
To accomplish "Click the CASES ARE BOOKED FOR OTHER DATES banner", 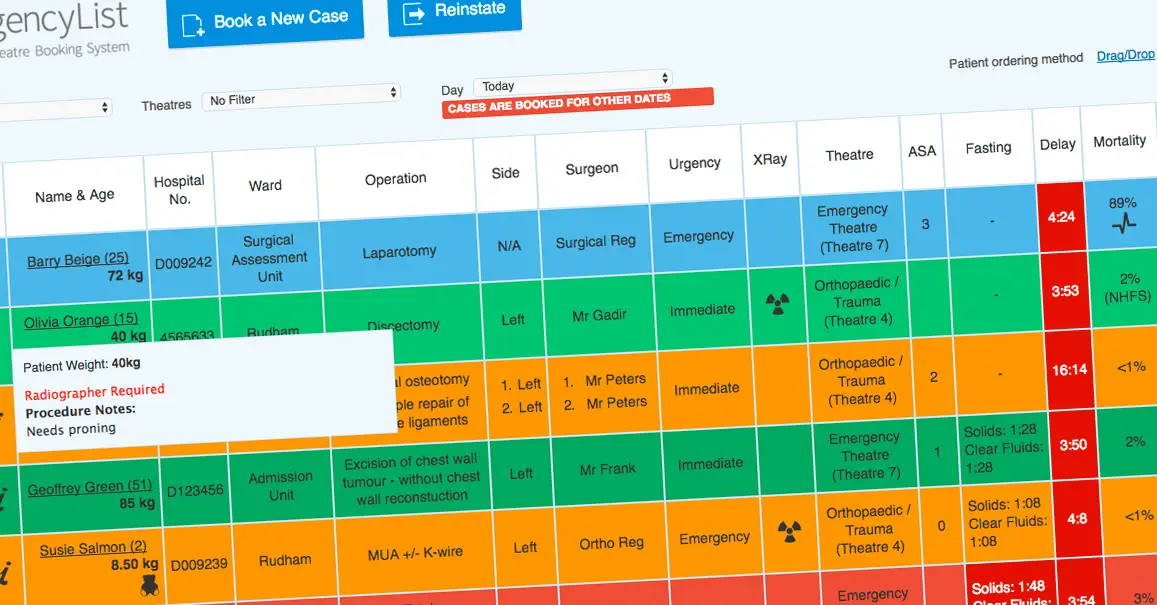I will pyautogui.click(x=579, y=100).
